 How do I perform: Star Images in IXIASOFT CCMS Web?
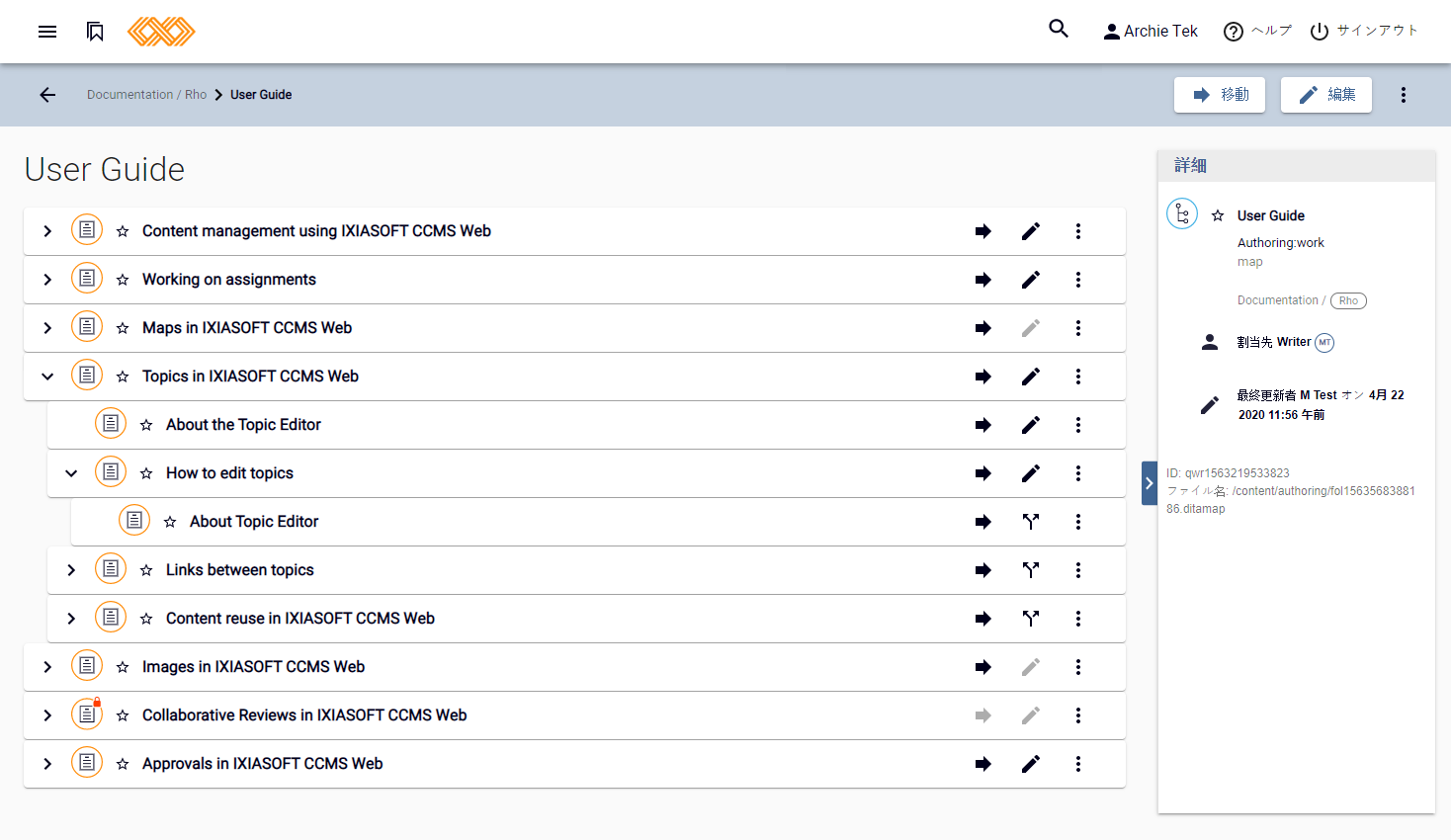pos(123,667)
